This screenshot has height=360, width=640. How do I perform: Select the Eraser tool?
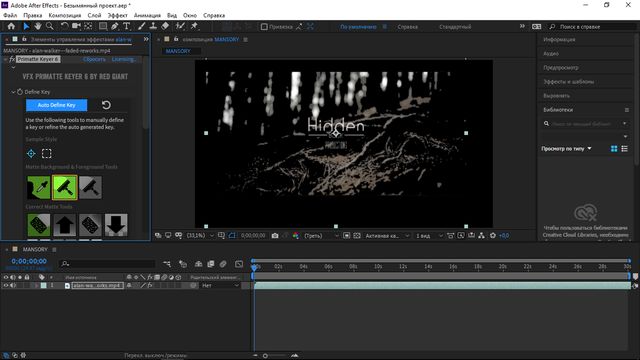165,26
